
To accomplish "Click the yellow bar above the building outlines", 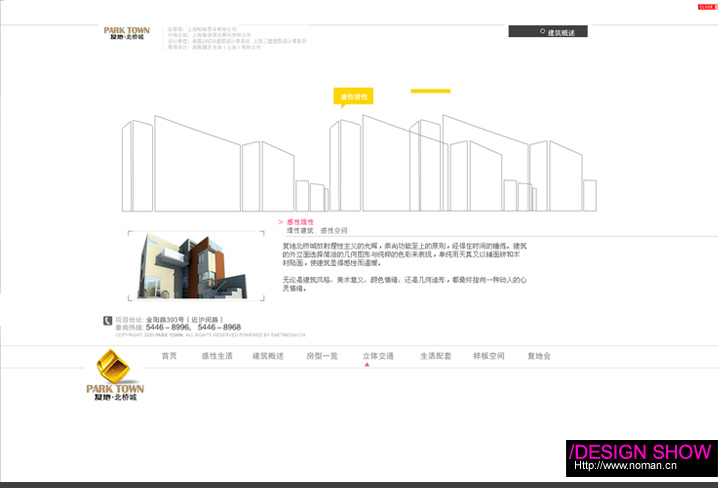I will [430, 90].
